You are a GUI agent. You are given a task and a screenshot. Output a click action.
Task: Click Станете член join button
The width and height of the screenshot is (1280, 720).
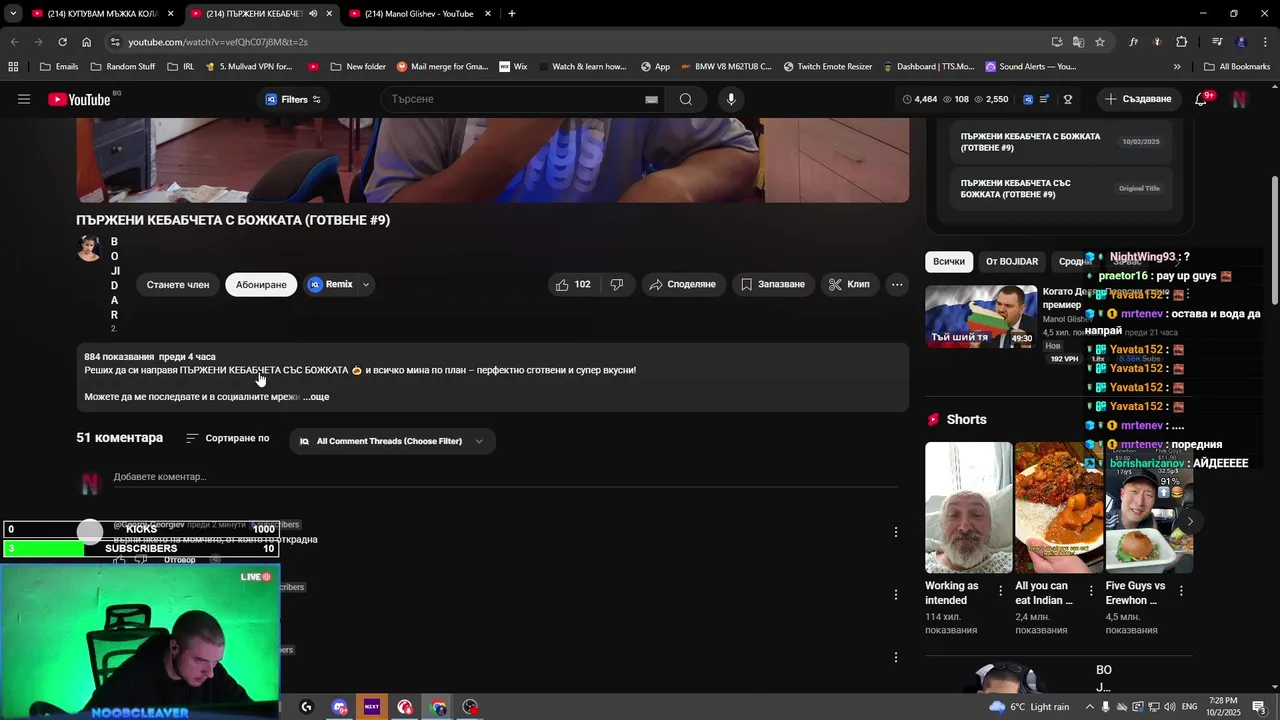coord(178,284)
